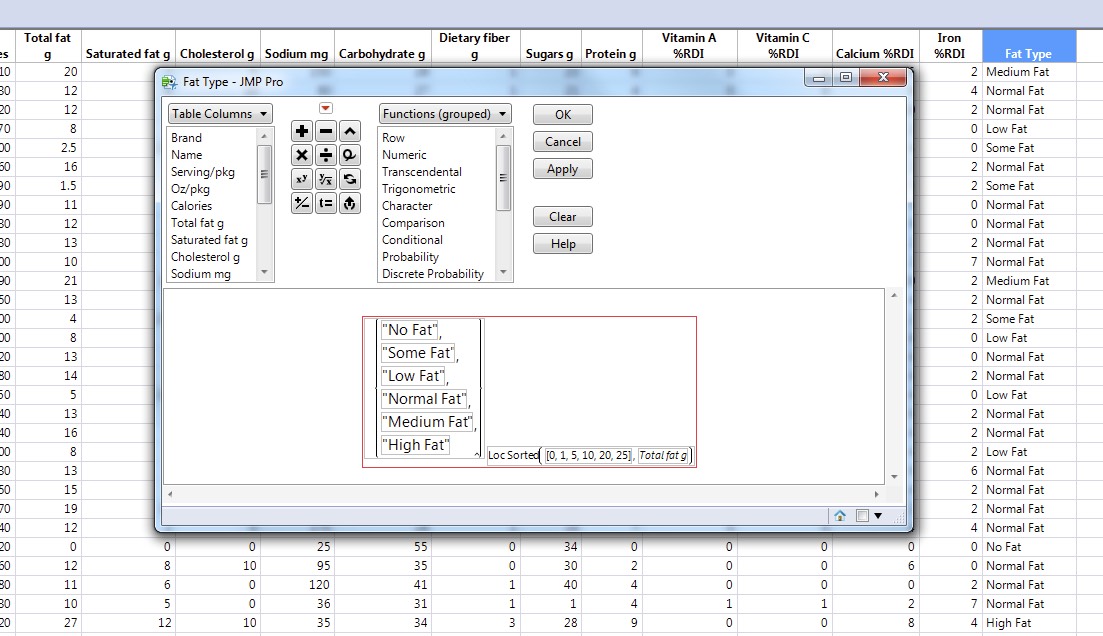The image size is (1103, 636).
Task: Click the switch terms circular-arrows icon
Action: point(349,180)
